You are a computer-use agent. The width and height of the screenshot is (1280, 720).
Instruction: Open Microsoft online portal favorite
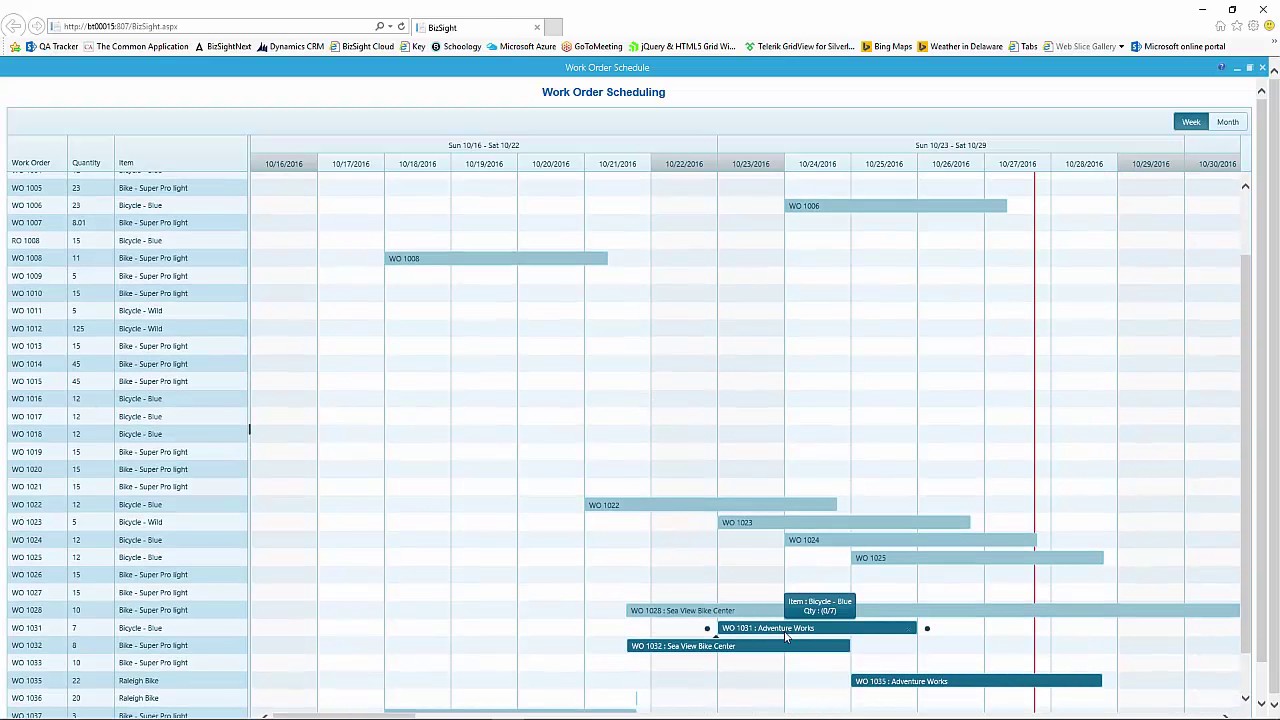point(1178,46)
